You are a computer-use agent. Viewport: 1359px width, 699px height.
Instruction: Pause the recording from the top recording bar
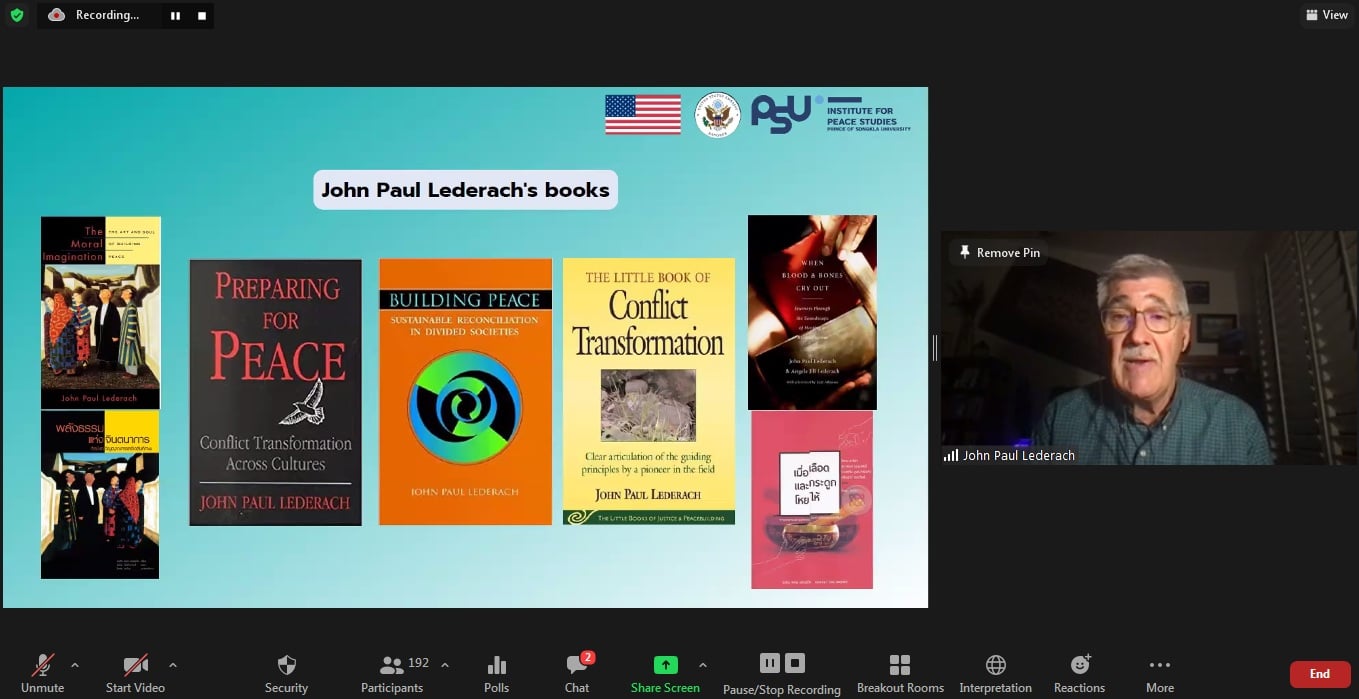click(x=175, y=16)
